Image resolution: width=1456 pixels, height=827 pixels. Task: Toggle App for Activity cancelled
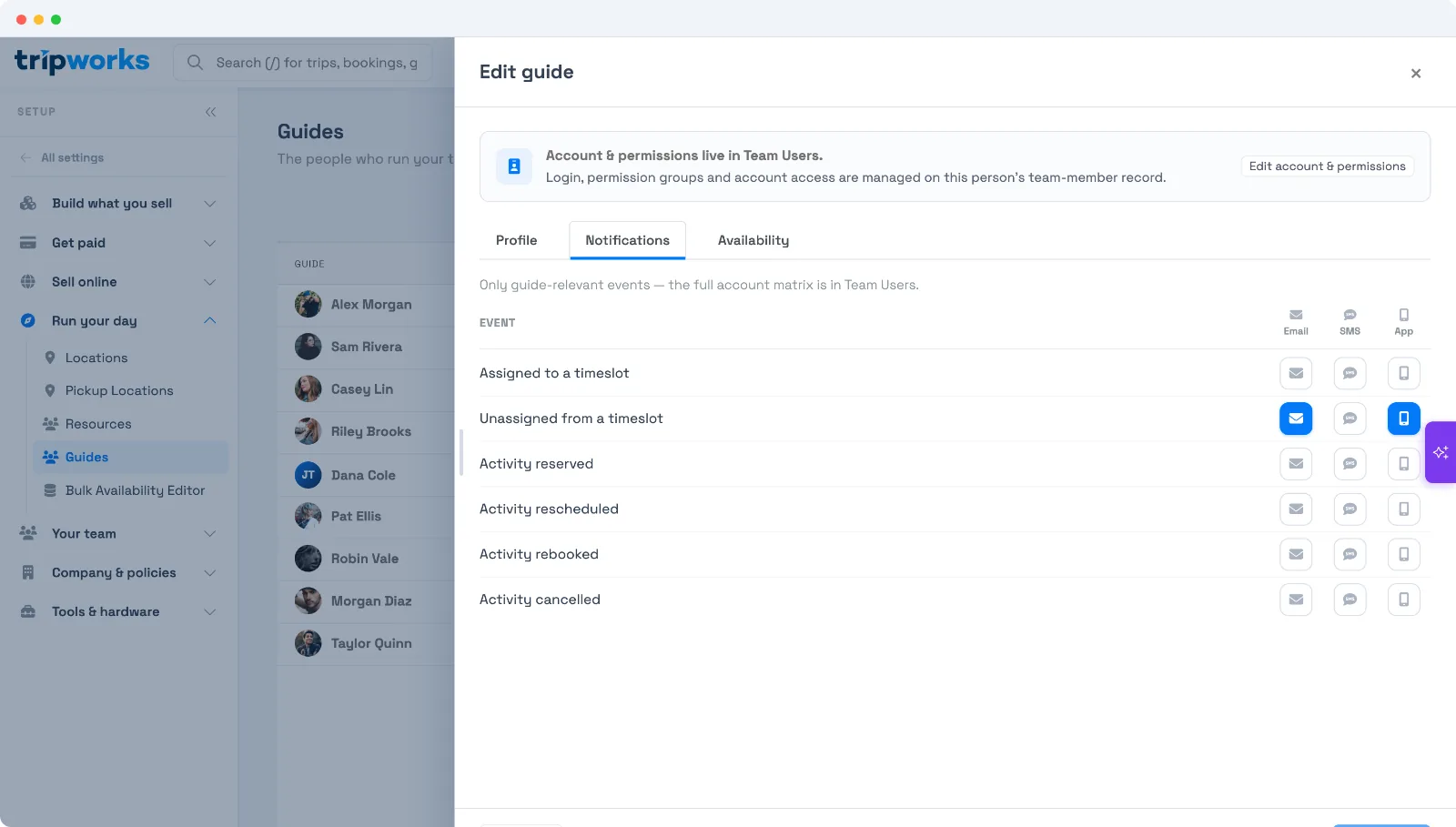1404,600
